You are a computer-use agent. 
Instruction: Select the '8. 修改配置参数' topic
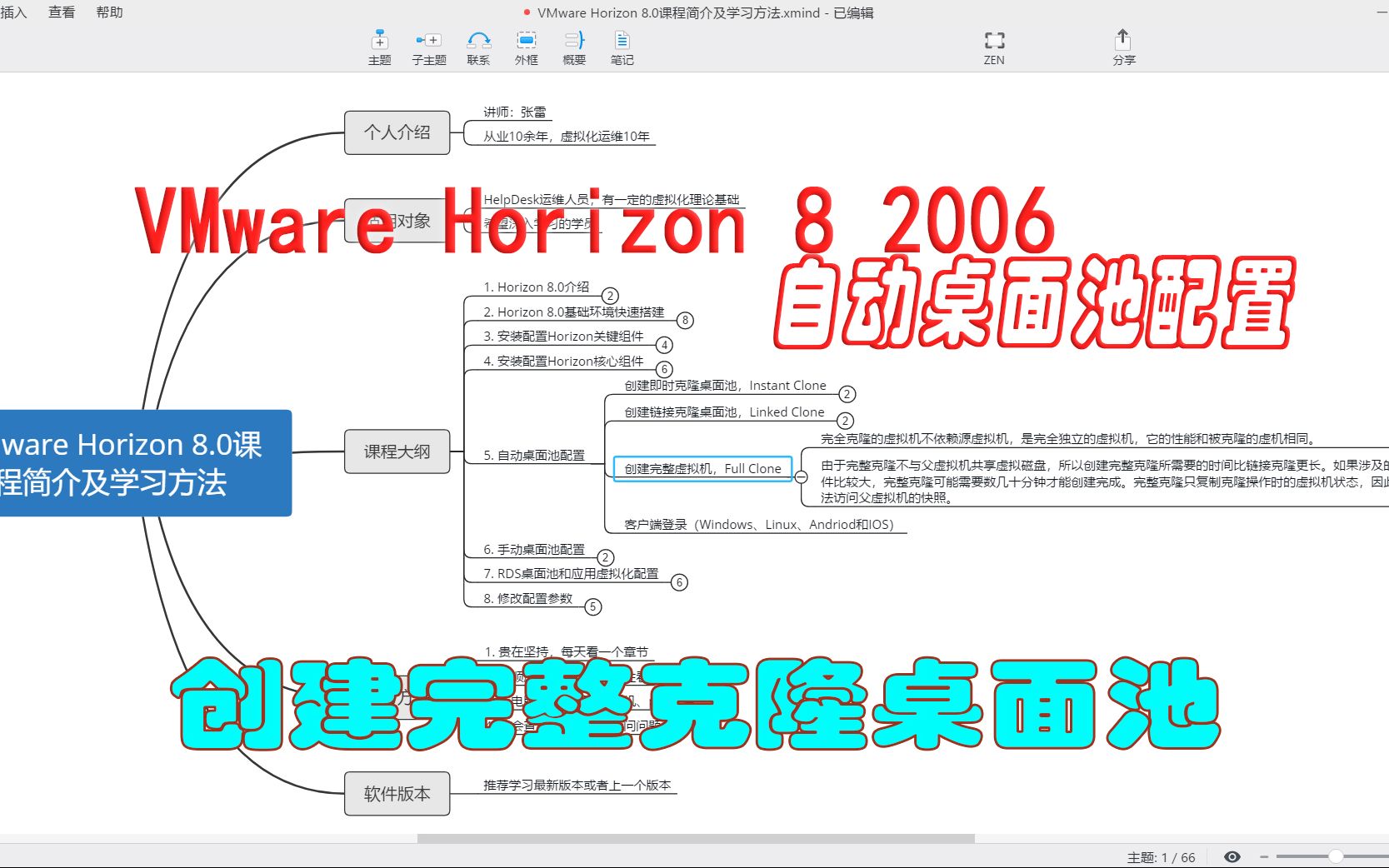528,599
